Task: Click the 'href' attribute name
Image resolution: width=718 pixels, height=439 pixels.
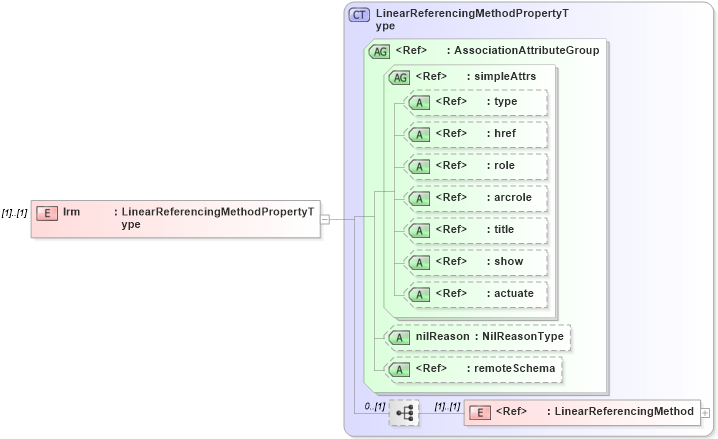Action: [505, 133]
